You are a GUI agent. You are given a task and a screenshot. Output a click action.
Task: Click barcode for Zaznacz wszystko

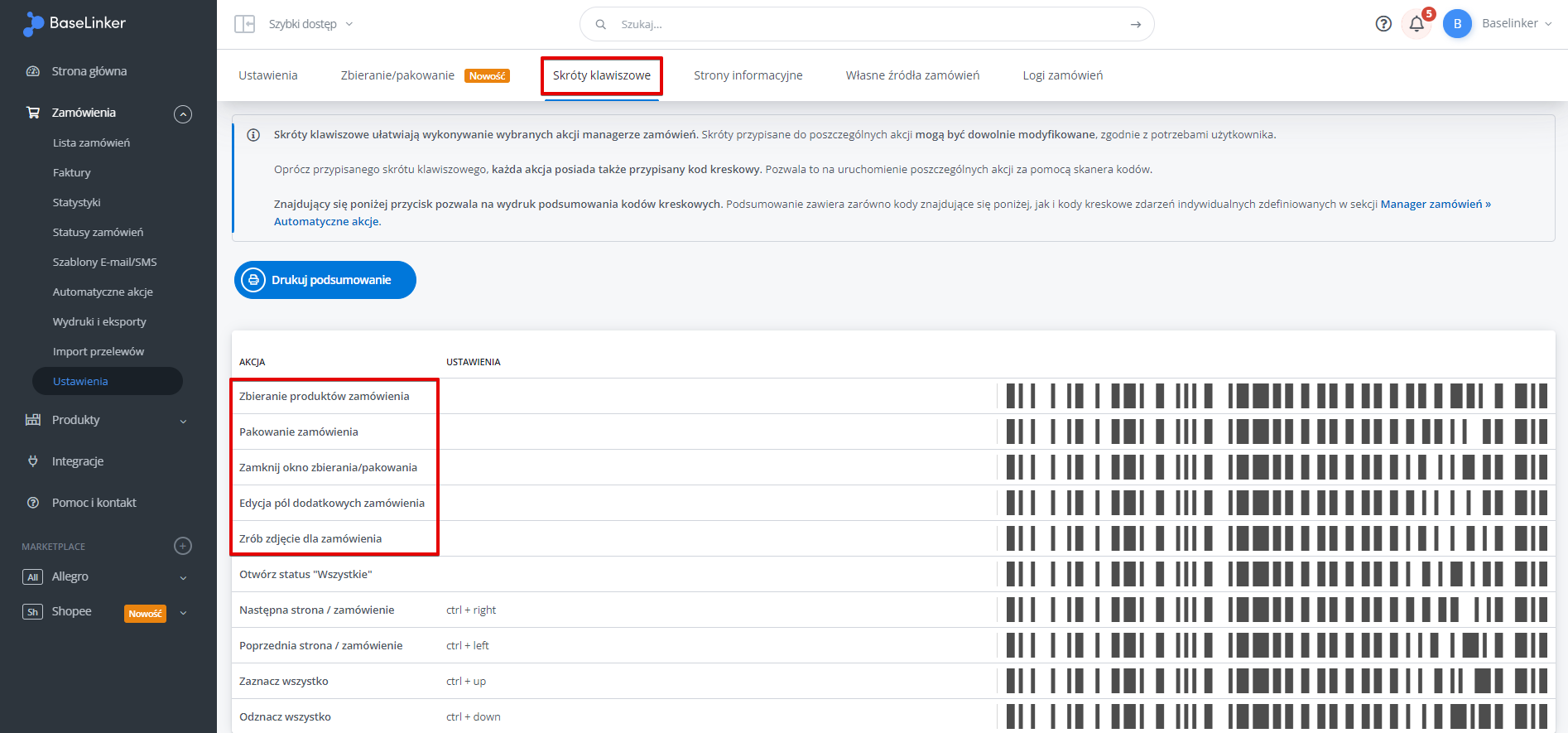(x=1277, y=681)
